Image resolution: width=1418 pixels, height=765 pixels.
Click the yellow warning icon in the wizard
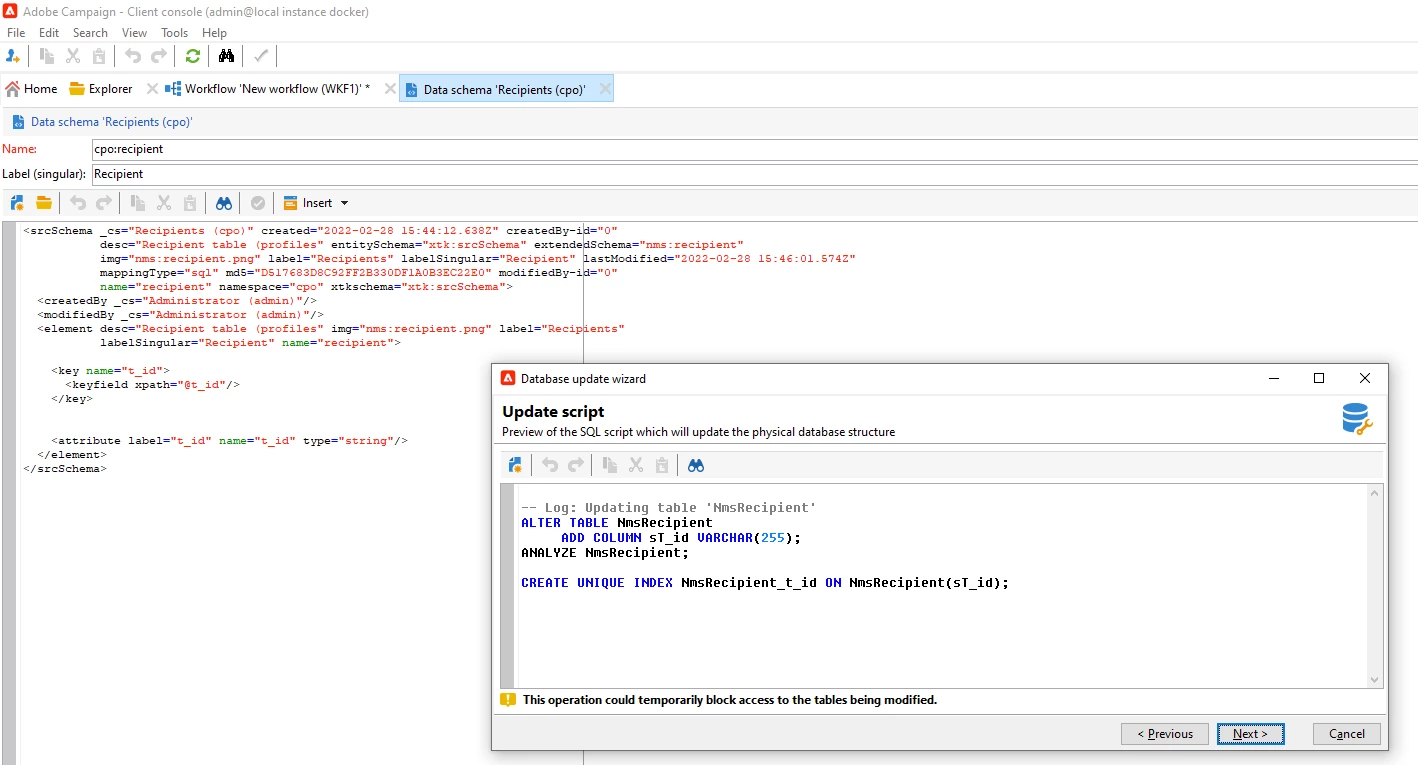[x=508, y=700]
